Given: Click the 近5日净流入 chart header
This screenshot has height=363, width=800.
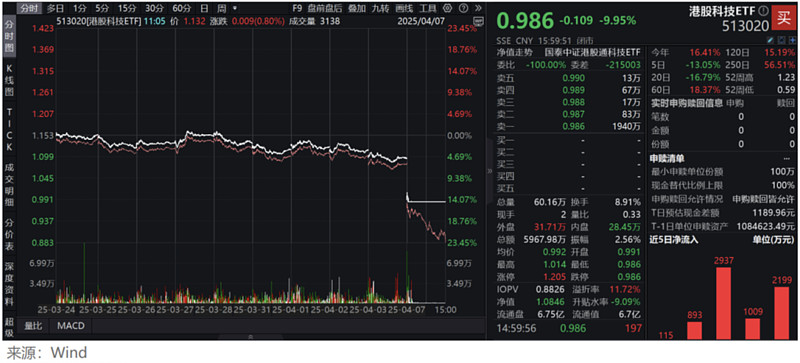Looking at the screenshot, I should click(674, 239).
